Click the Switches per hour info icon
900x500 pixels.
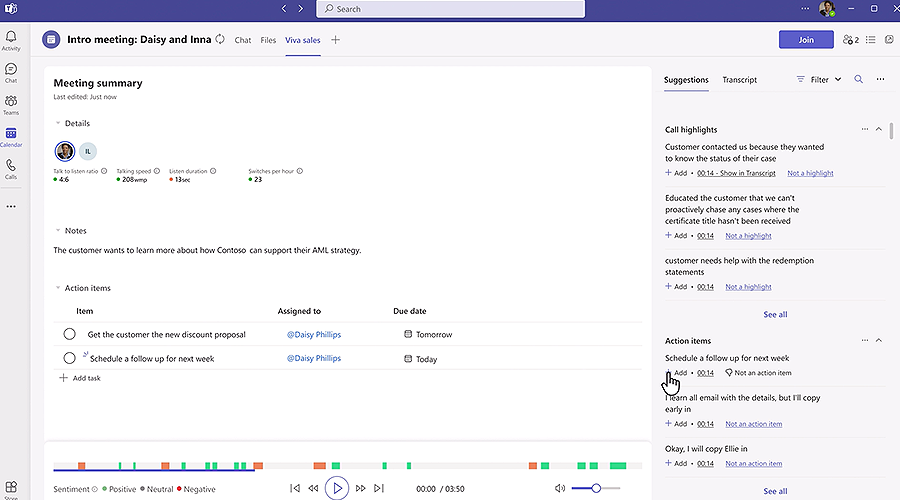pos(300,171)
